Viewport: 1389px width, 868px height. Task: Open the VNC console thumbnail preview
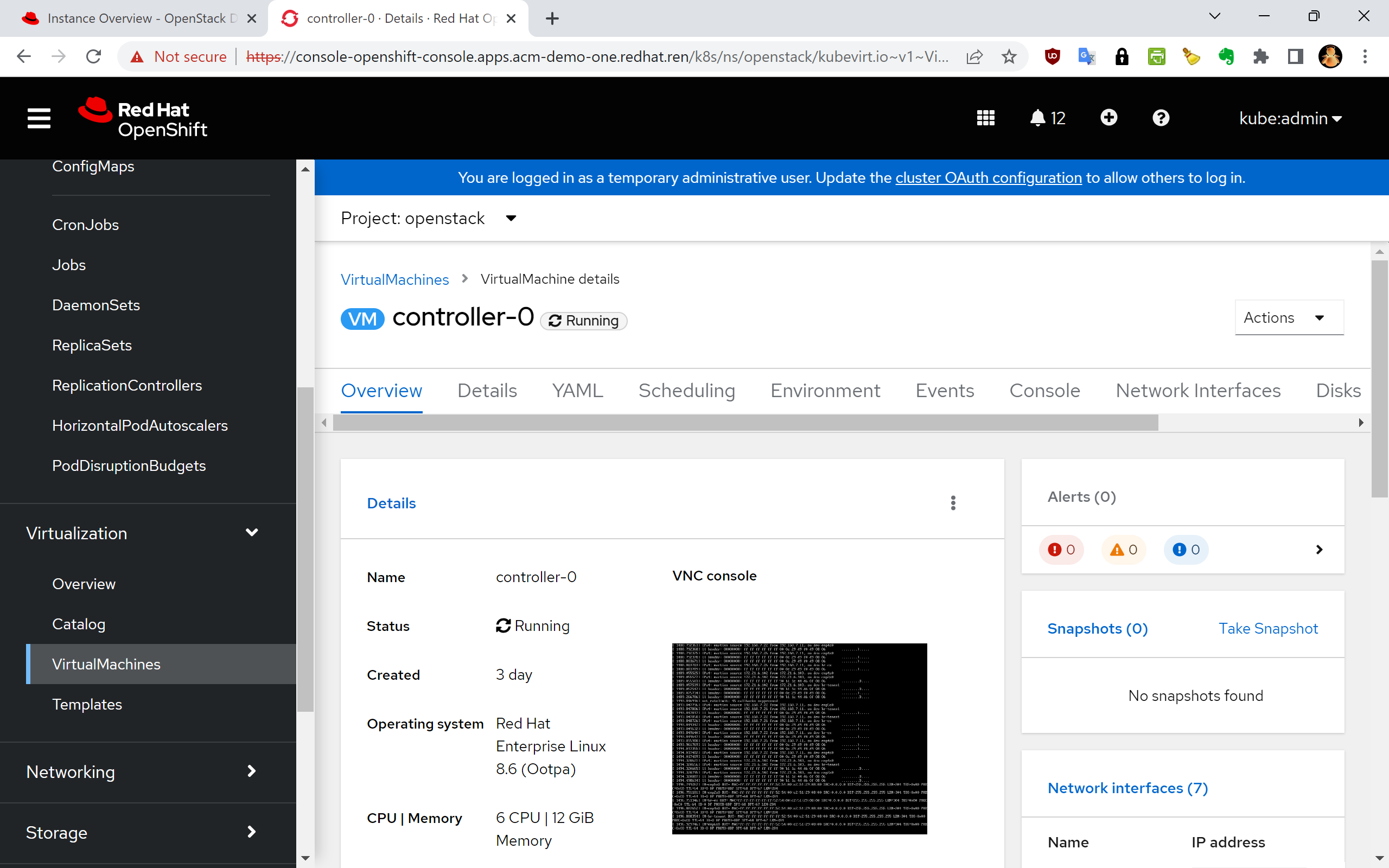(x=799, y=738)
